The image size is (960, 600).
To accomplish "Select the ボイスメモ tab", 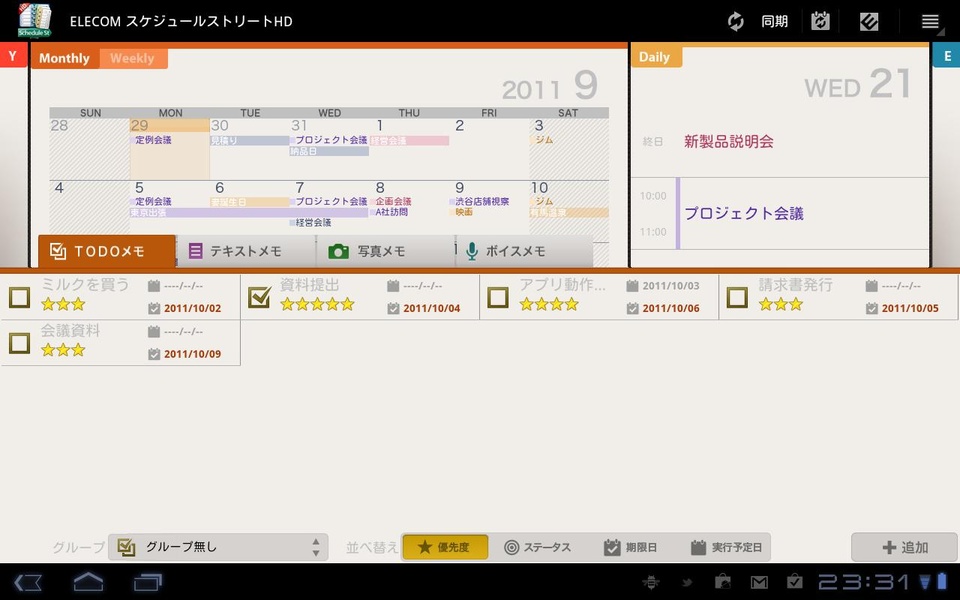I will [524, 251].
